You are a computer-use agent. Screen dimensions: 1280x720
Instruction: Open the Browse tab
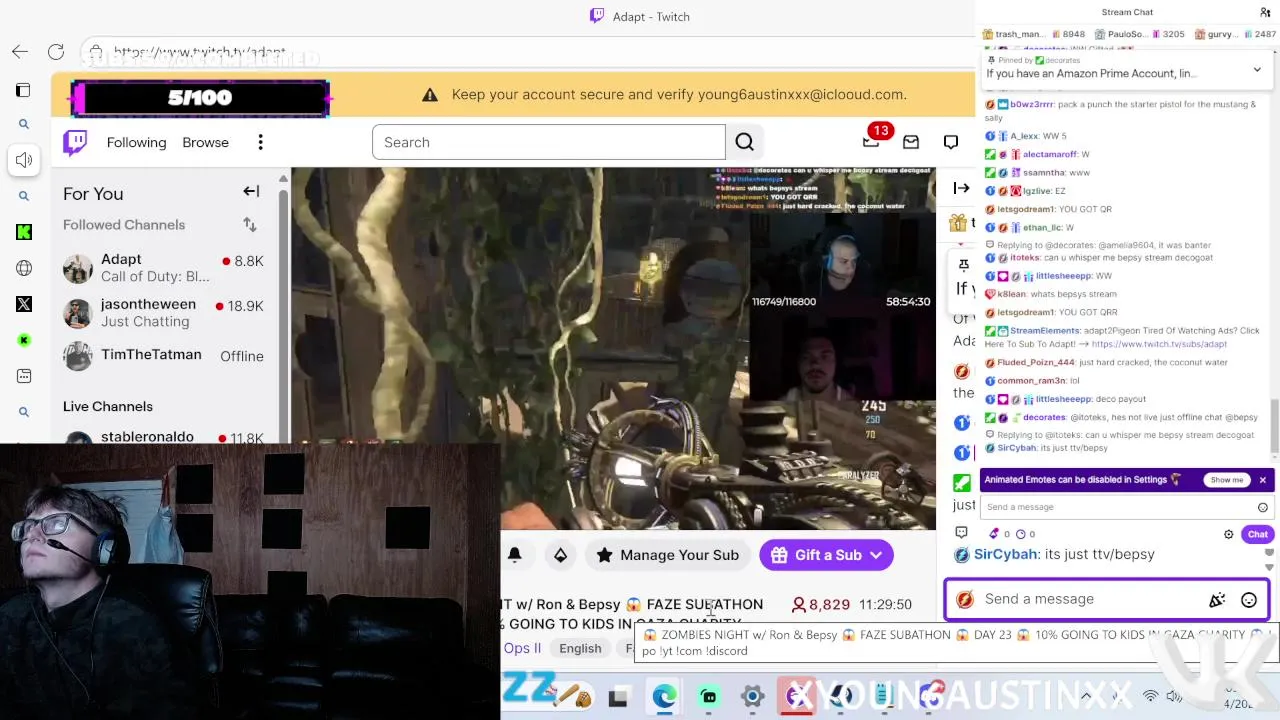click(x=205, y=142)
